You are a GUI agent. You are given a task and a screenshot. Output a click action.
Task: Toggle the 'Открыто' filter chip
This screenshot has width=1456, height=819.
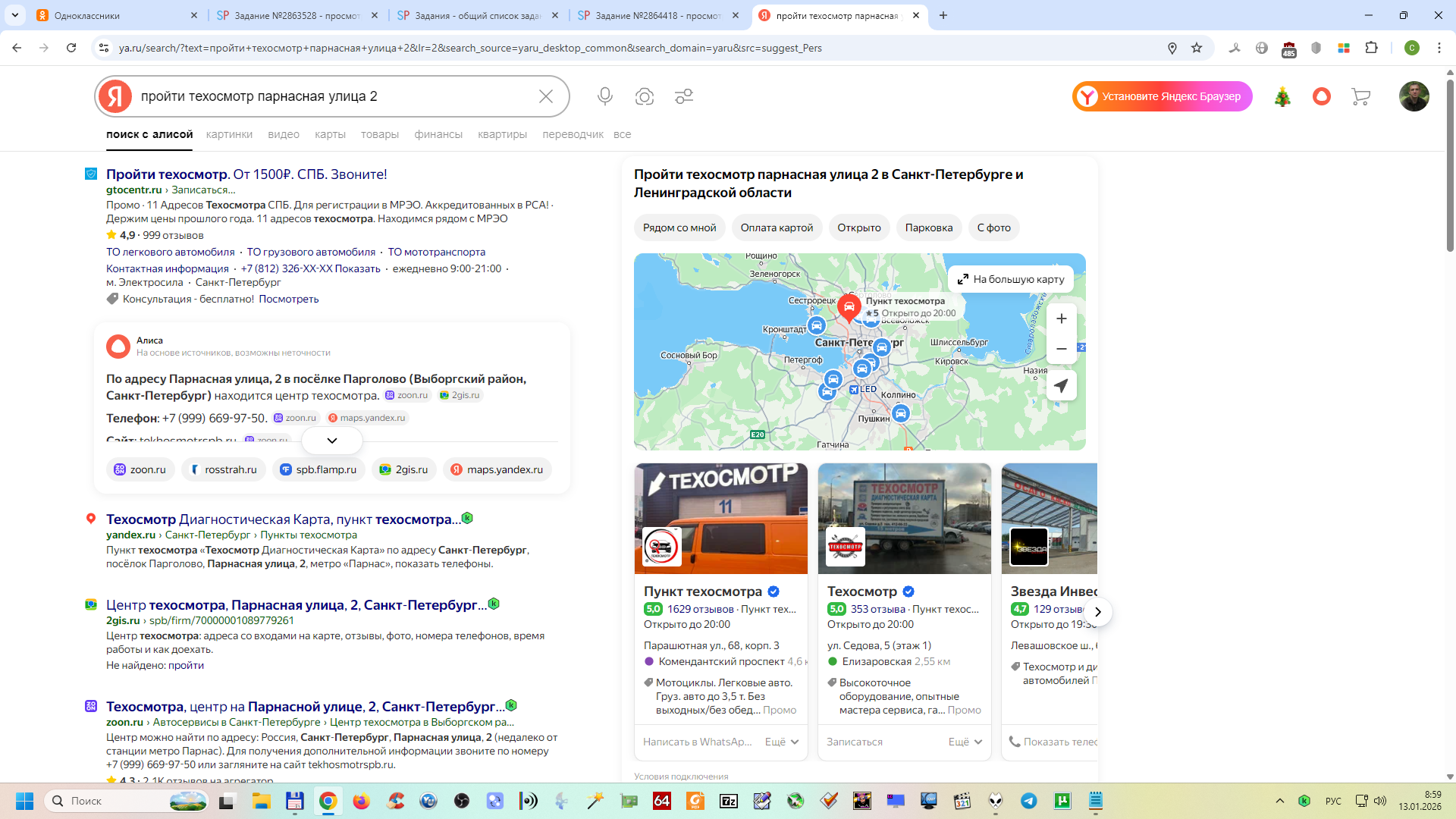(858, 227)
